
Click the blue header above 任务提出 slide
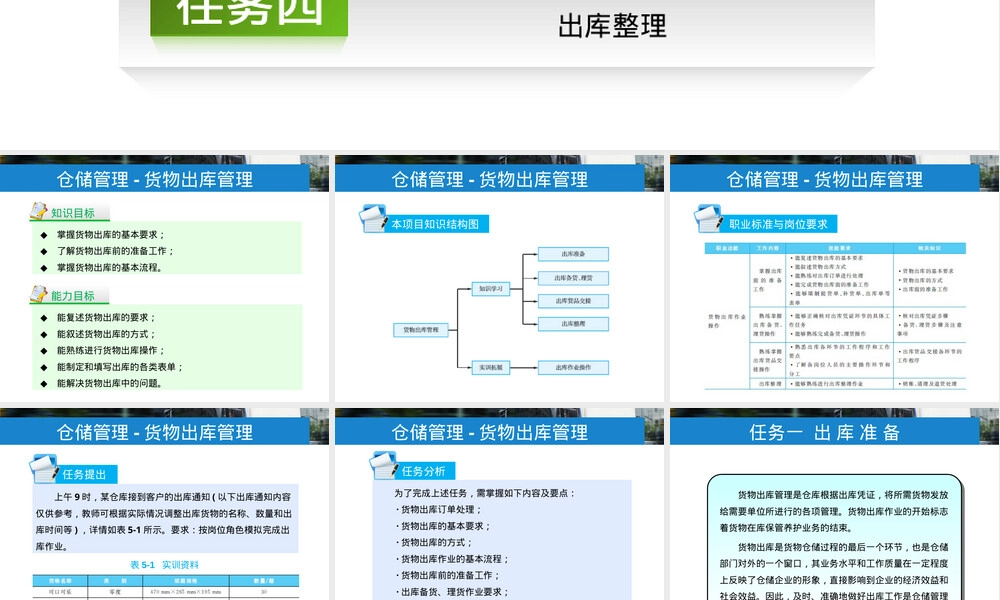click(x=155, y=432)
